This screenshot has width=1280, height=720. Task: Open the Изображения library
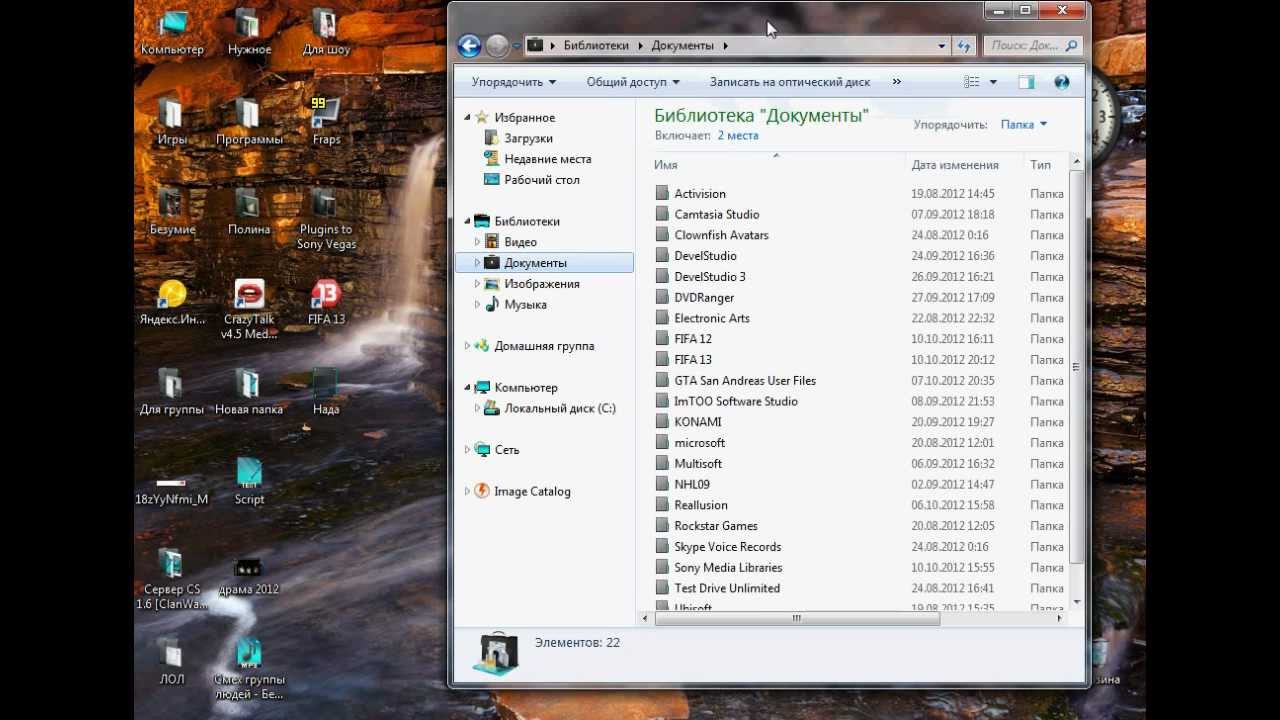541,284
